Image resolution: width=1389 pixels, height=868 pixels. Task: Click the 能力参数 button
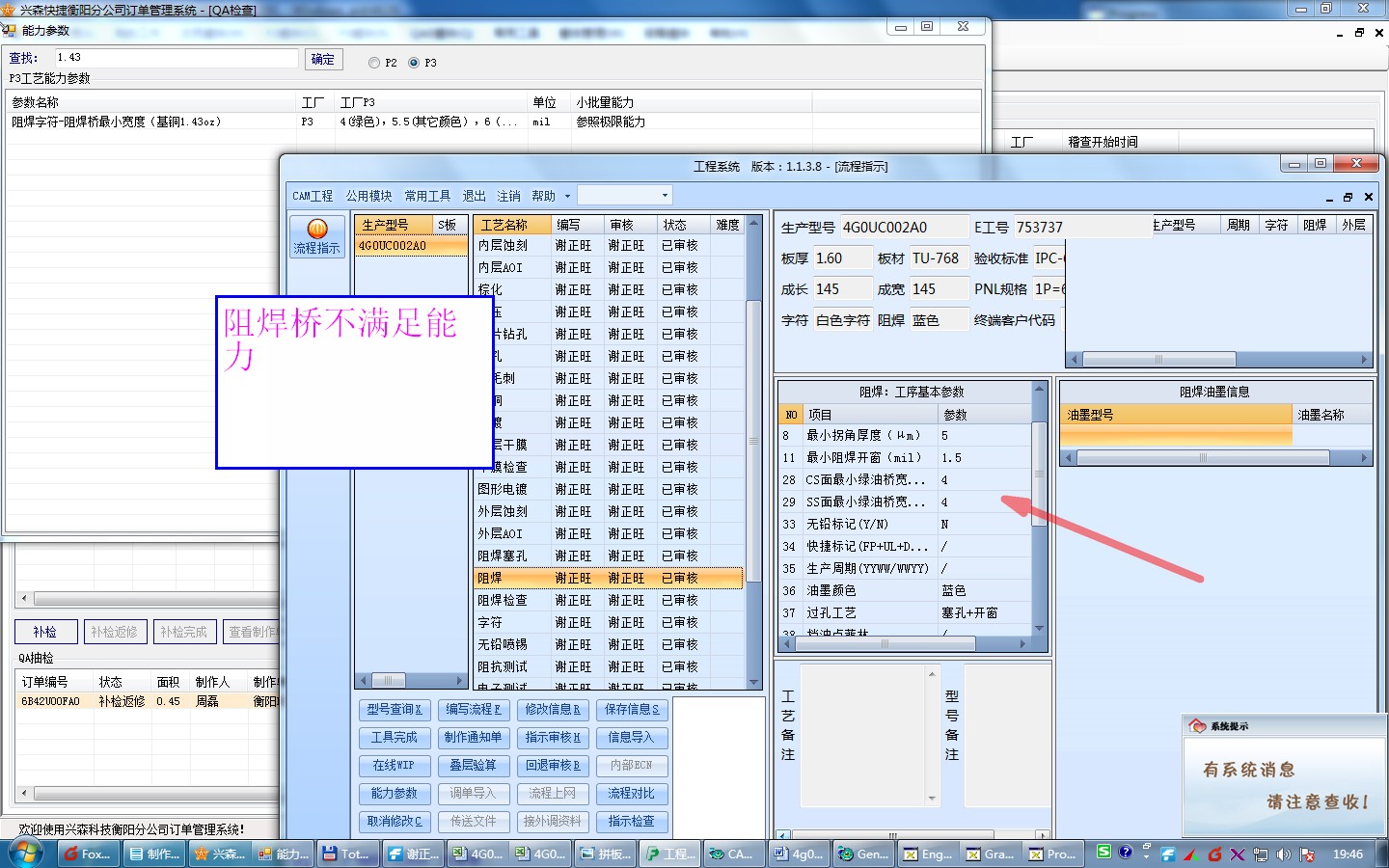point(394,793)
